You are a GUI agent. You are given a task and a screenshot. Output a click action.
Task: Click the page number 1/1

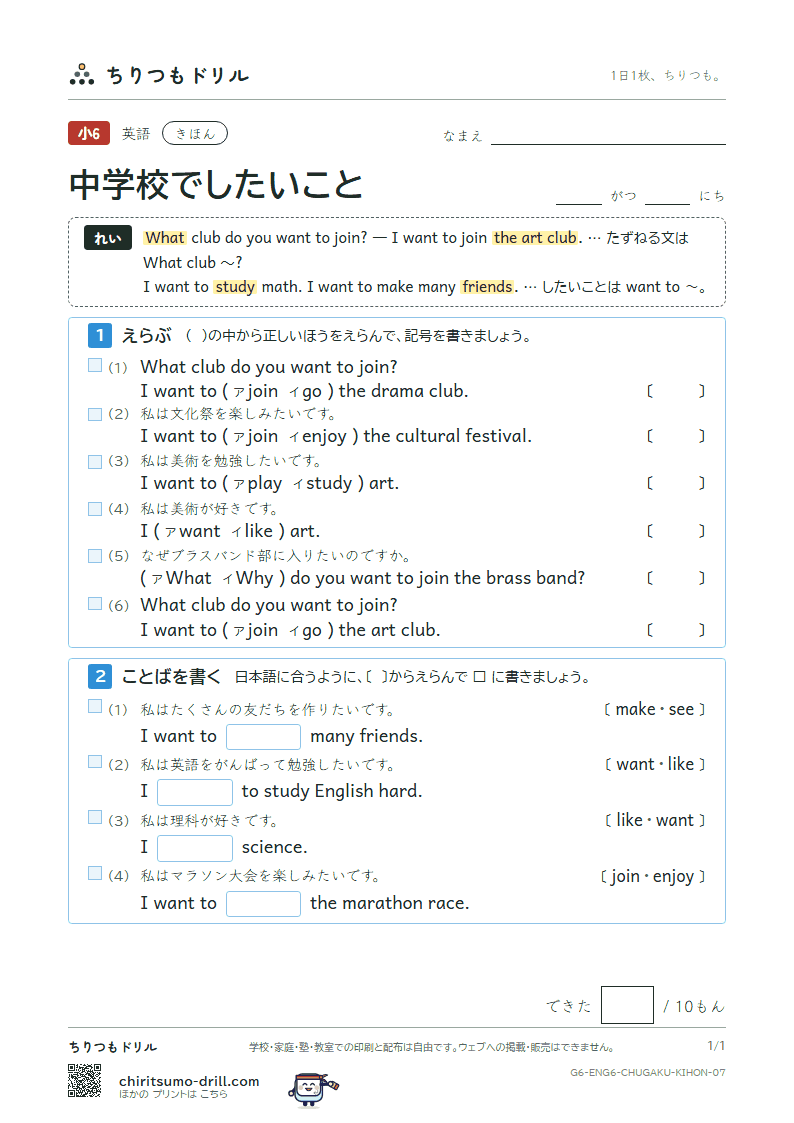(716, 1046)
